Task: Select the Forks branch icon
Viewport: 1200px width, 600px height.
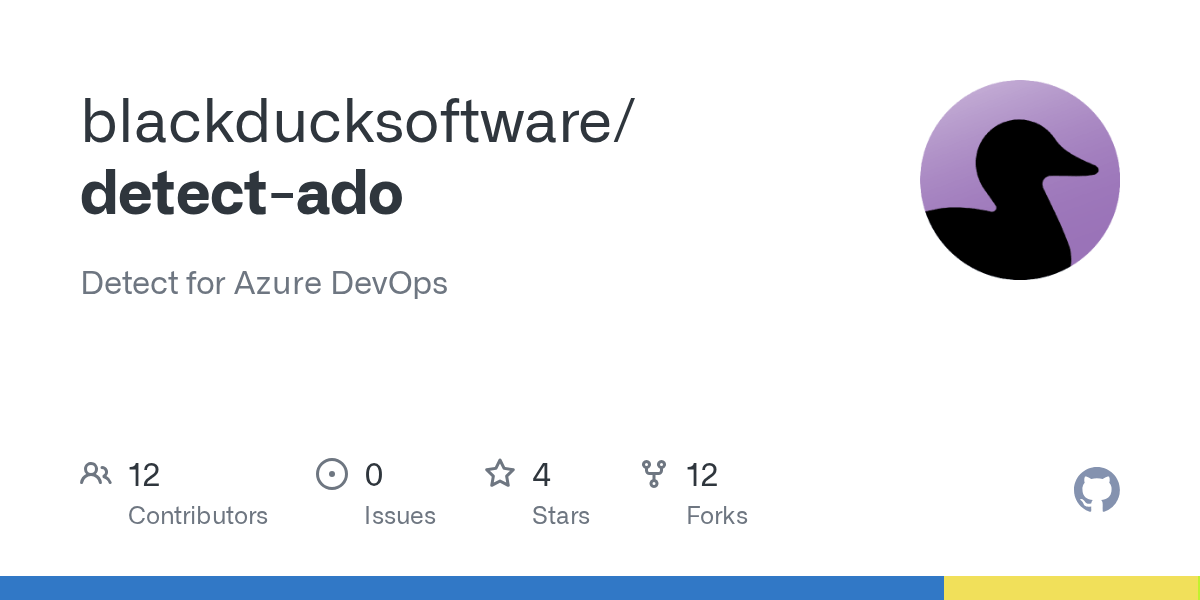Action: tap(655, 474)
